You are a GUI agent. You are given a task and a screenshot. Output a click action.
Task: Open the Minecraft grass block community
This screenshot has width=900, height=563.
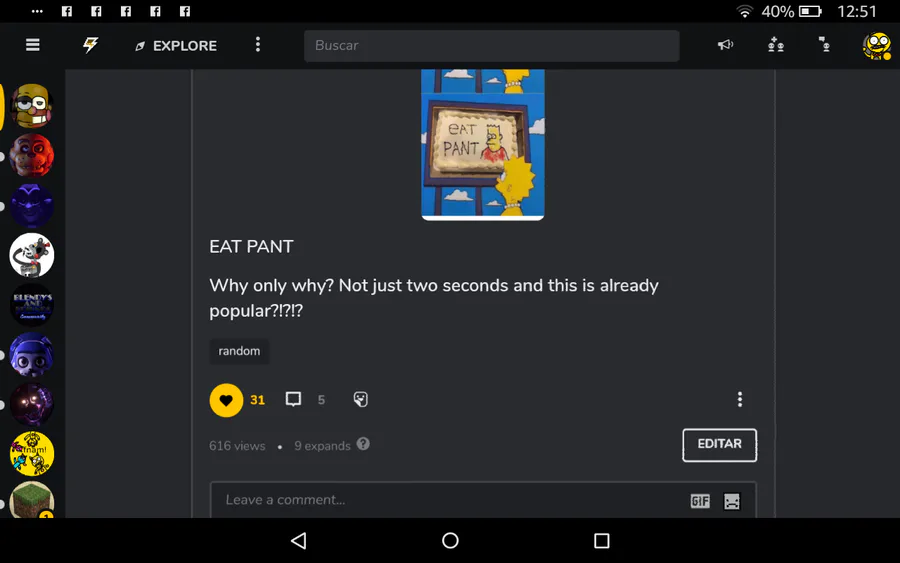point(32,500)
